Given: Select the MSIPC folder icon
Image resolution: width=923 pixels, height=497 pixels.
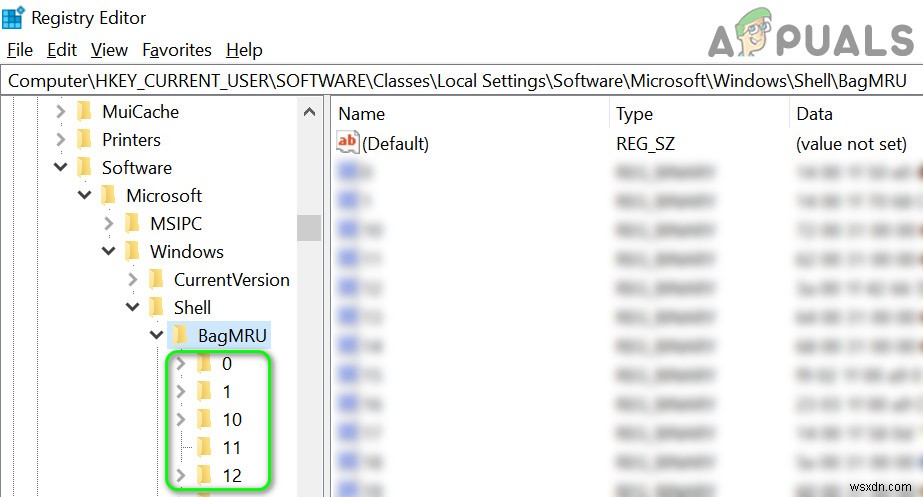Looking at the screenshot, I should coord(132,223).
